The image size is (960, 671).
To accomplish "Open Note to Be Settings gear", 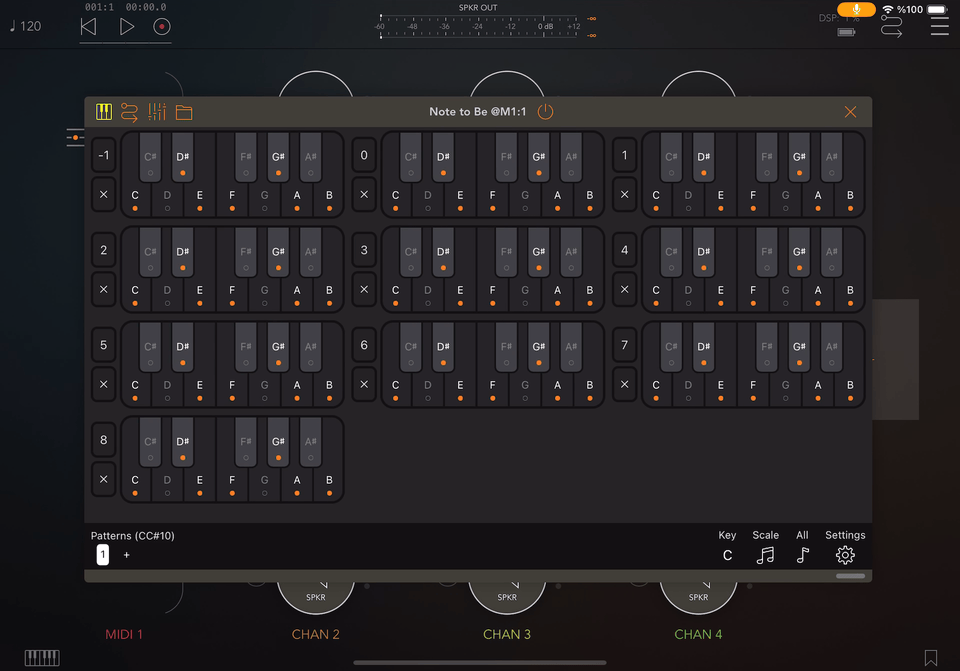I will pos(845,554).
